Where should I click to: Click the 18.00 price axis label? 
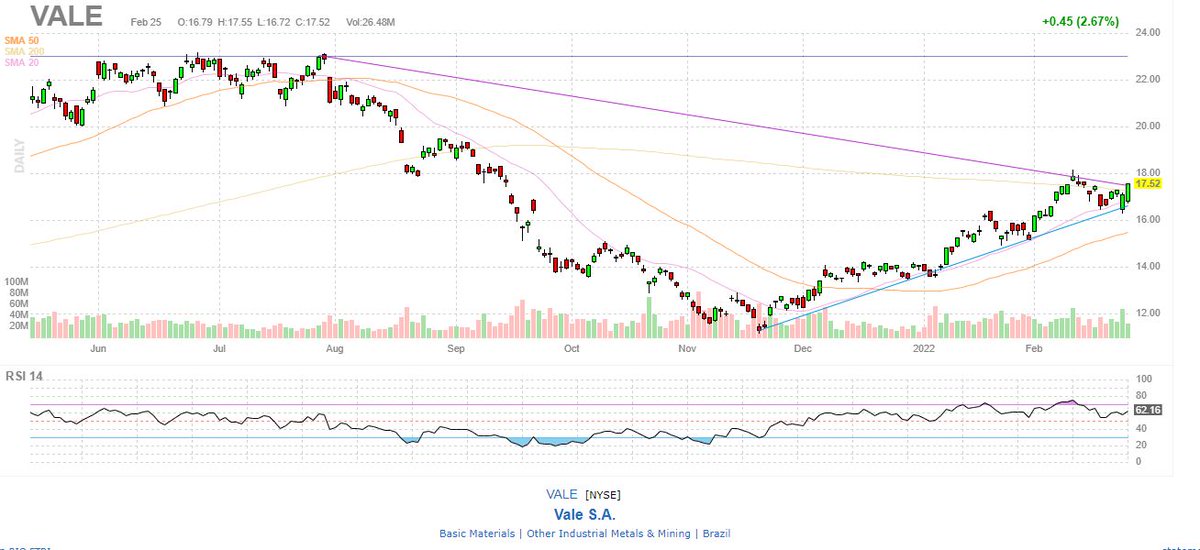pos(1149,173)
